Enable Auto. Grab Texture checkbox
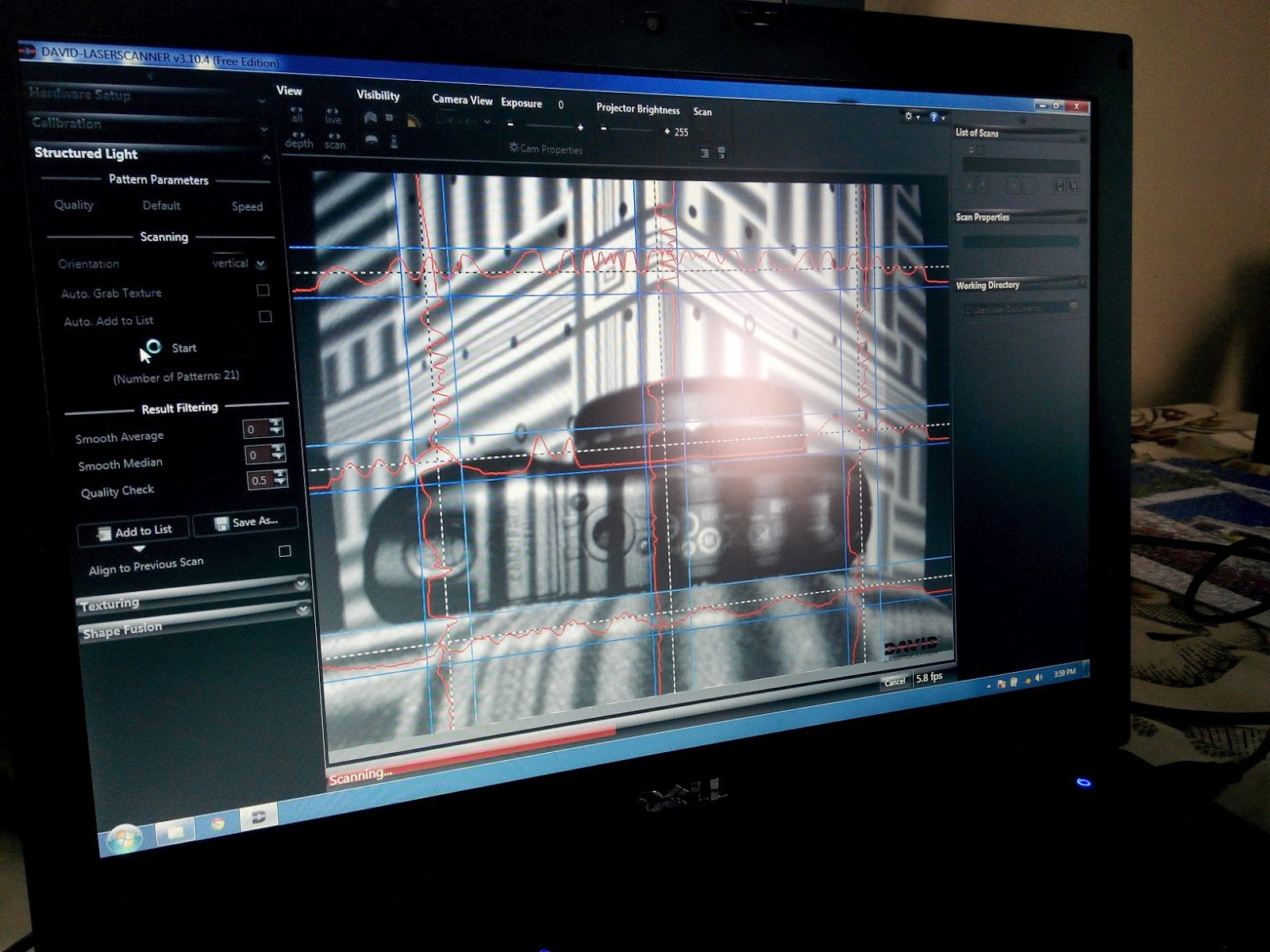The width and height of the screenshot is (1270, 952). click(x=263, y=290)
